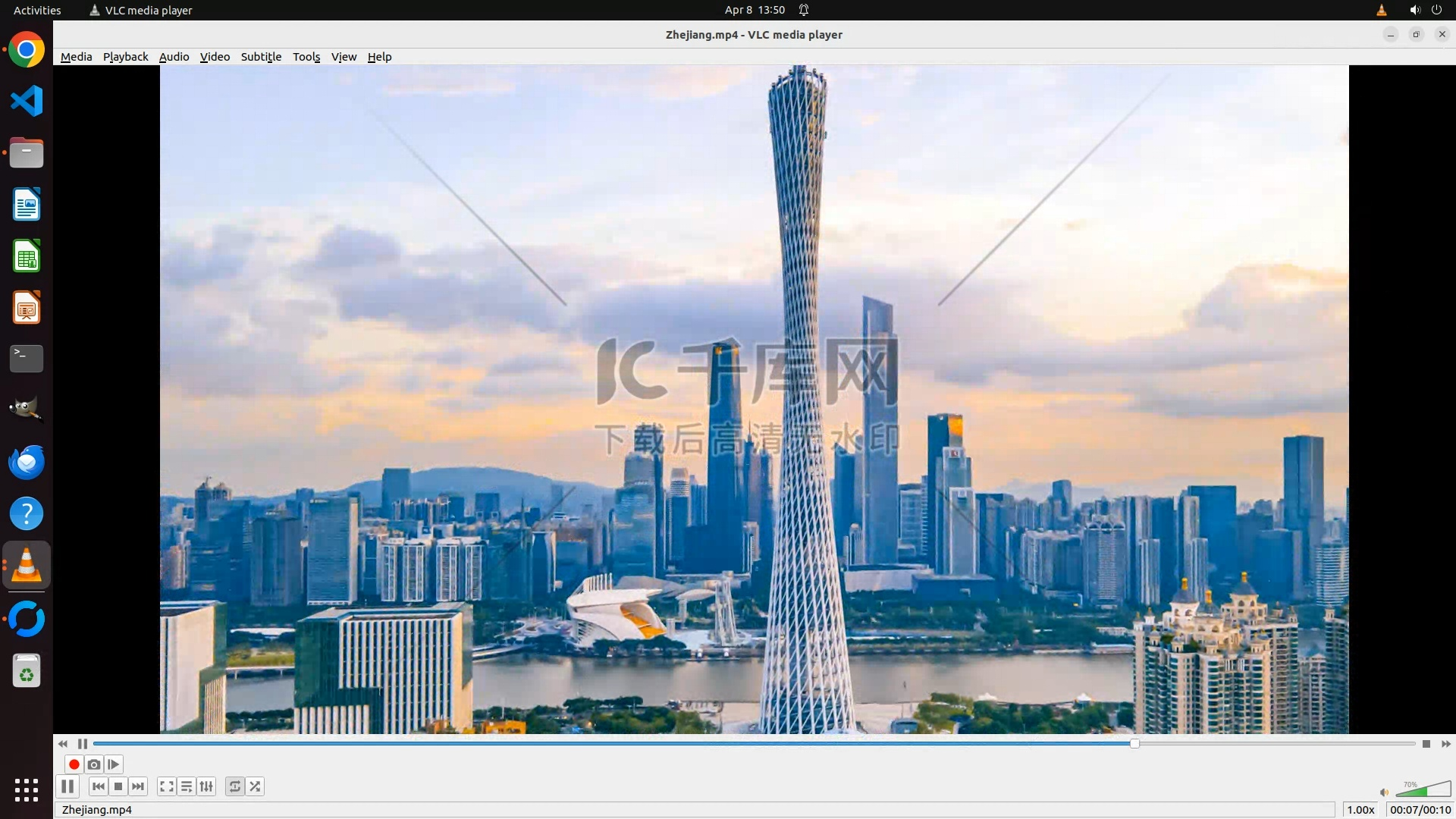This screenshot has width=1456, height=819.
Task: Take a snapshot with the camera icon
Action: pyautogui.click(x=94, y=764)
